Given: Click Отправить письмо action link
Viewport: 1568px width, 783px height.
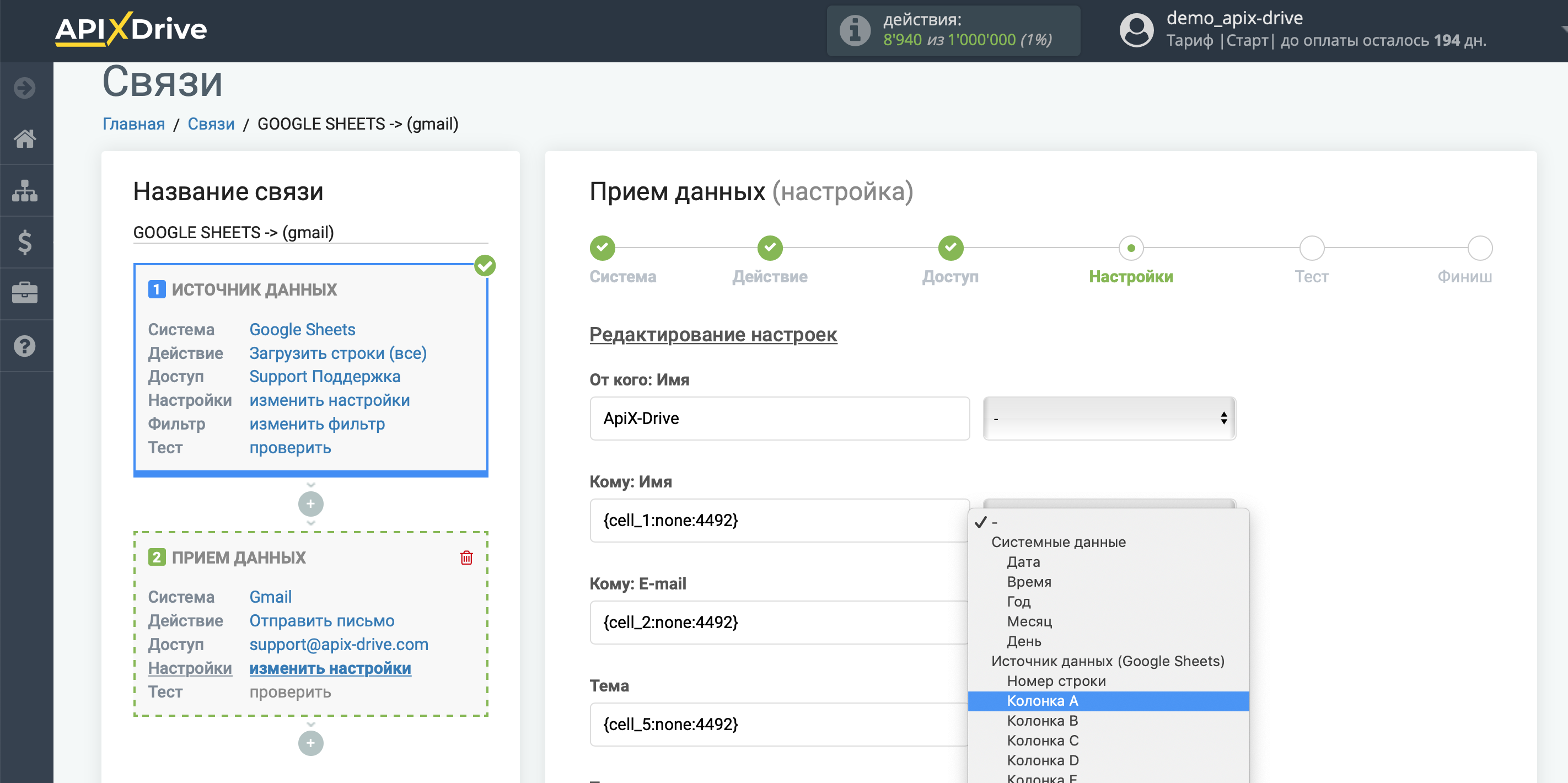Looking at the screenshot, I should point(321,620).
